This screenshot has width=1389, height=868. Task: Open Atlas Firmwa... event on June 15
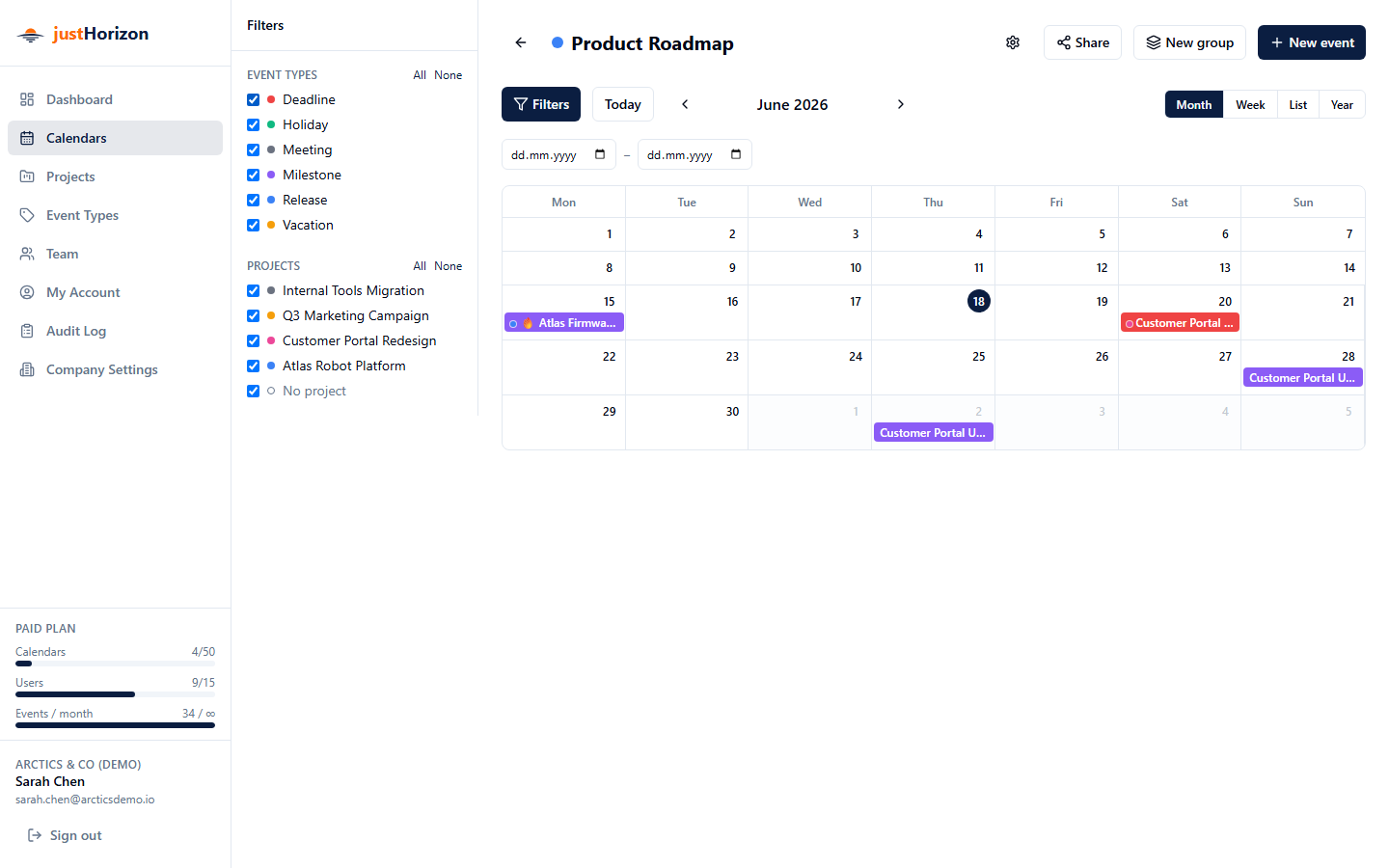point(564,323)
